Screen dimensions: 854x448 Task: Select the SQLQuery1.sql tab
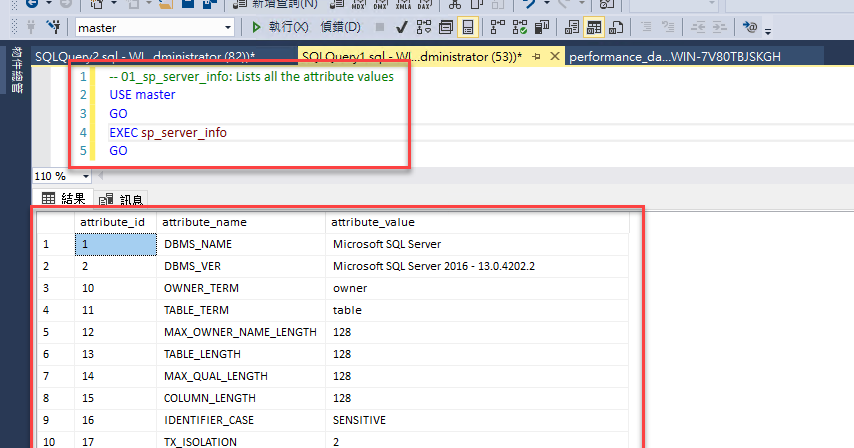pyautogui.click(x=412, y=56)
